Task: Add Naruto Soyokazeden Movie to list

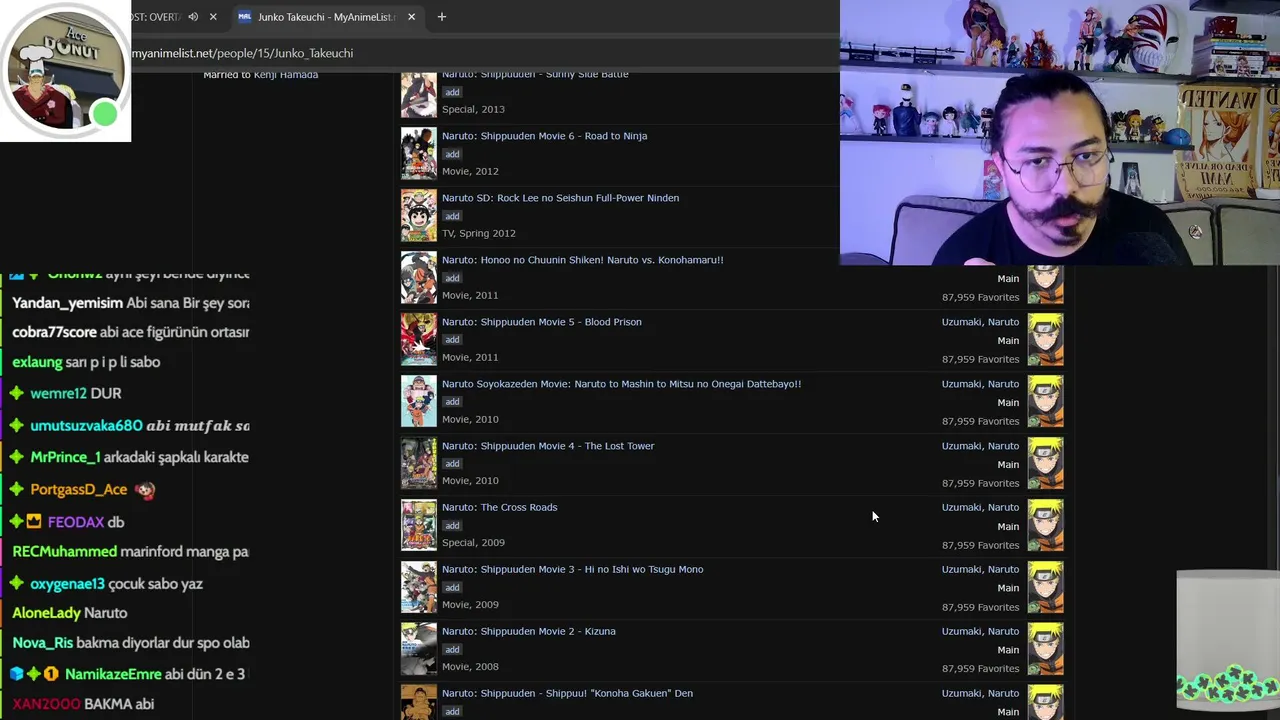Action: pos(452,402)
